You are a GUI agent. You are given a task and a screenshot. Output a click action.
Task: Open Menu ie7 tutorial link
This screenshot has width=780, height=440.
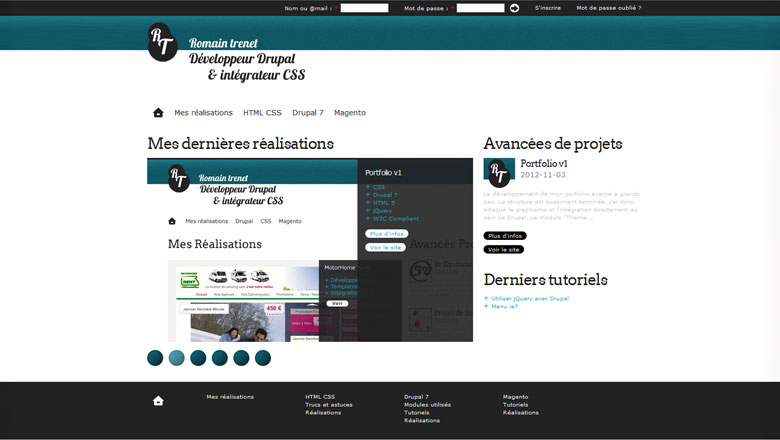tap(504, 306)
